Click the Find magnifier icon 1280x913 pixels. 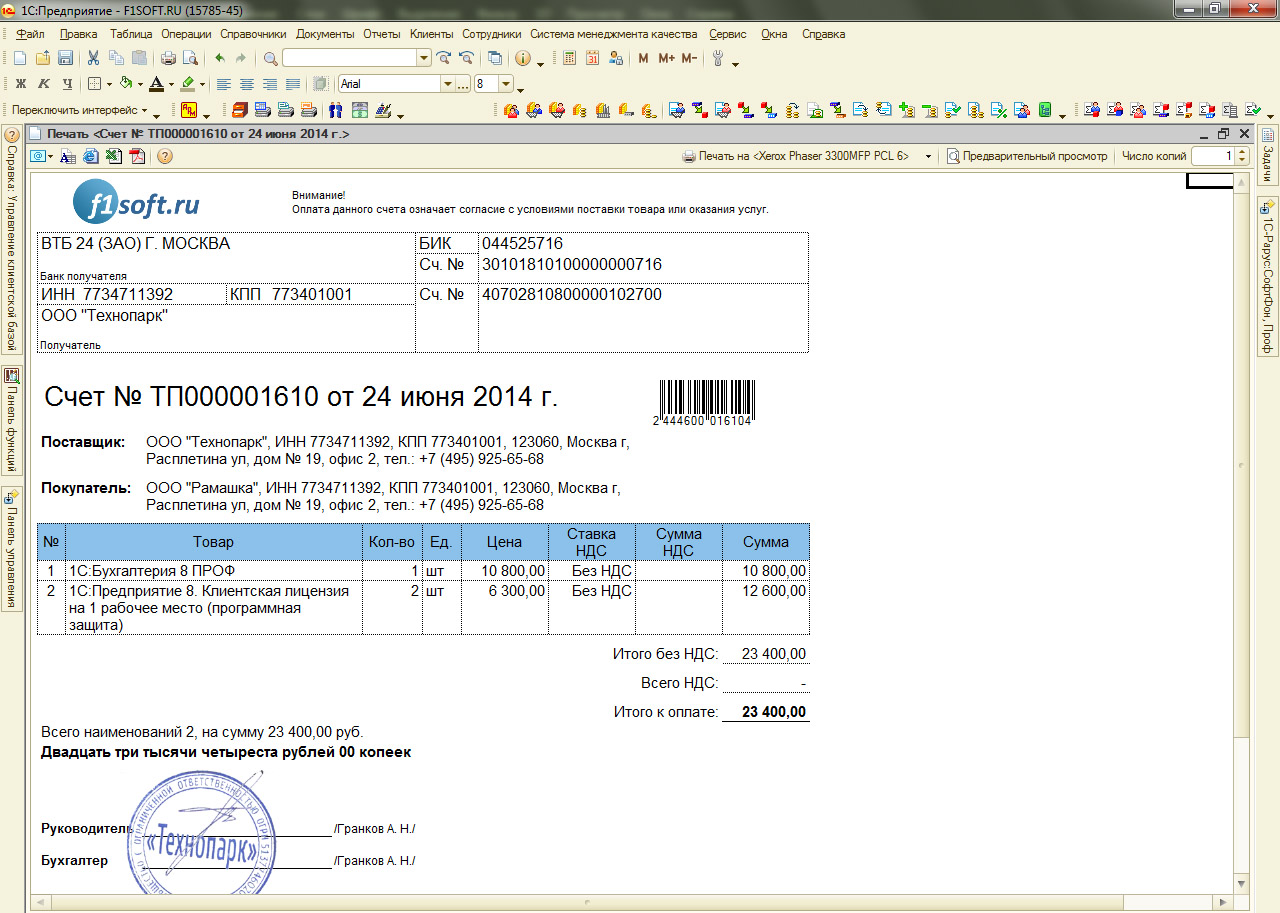point(271,59)
